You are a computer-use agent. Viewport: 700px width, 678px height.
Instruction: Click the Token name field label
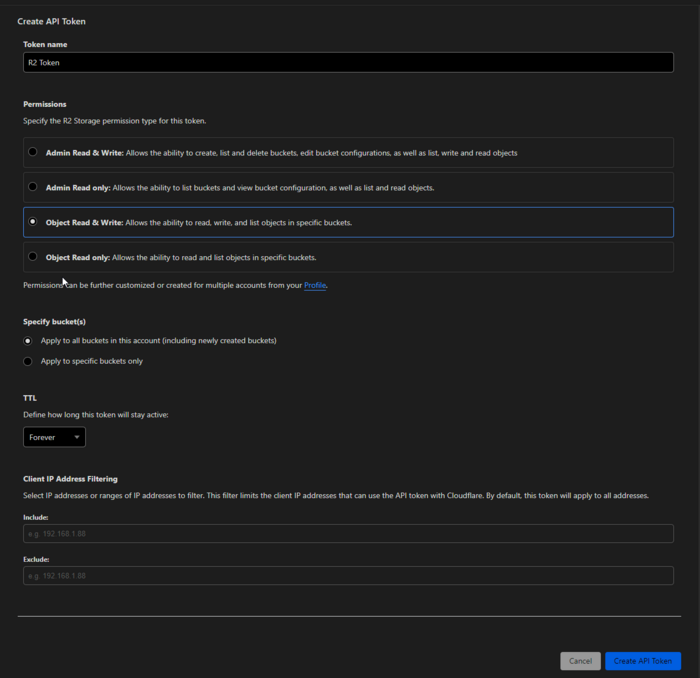[45, 44]
